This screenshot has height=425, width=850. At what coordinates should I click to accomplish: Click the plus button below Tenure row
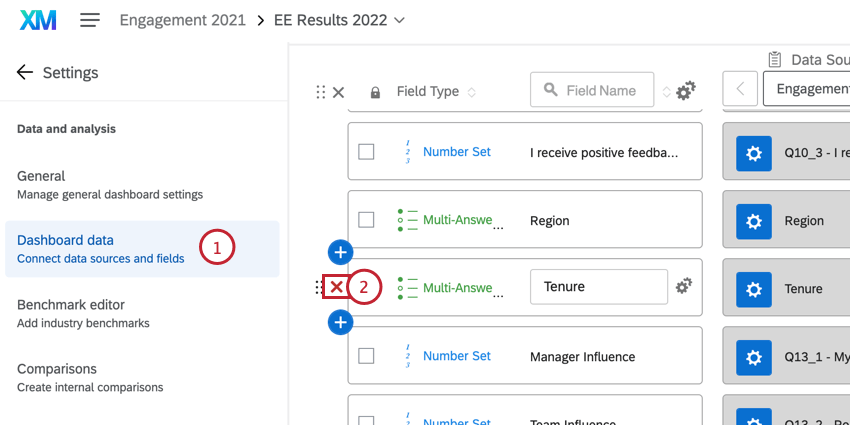click(x=340, y=322)
